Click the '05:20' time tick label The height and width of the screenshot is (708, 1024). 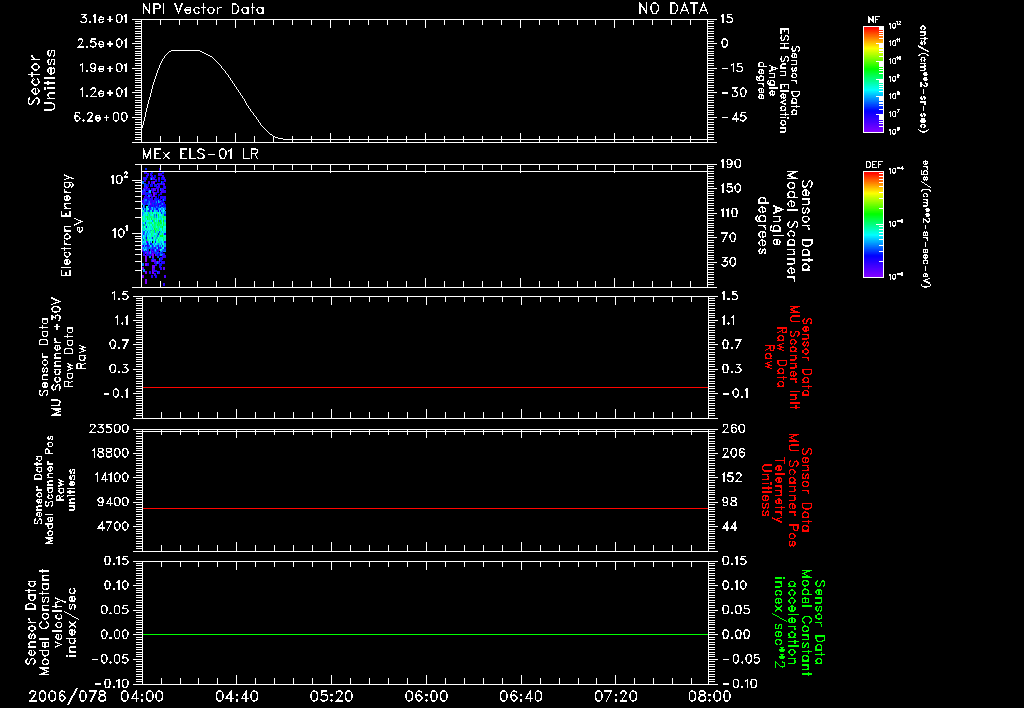tap(331, 696)
